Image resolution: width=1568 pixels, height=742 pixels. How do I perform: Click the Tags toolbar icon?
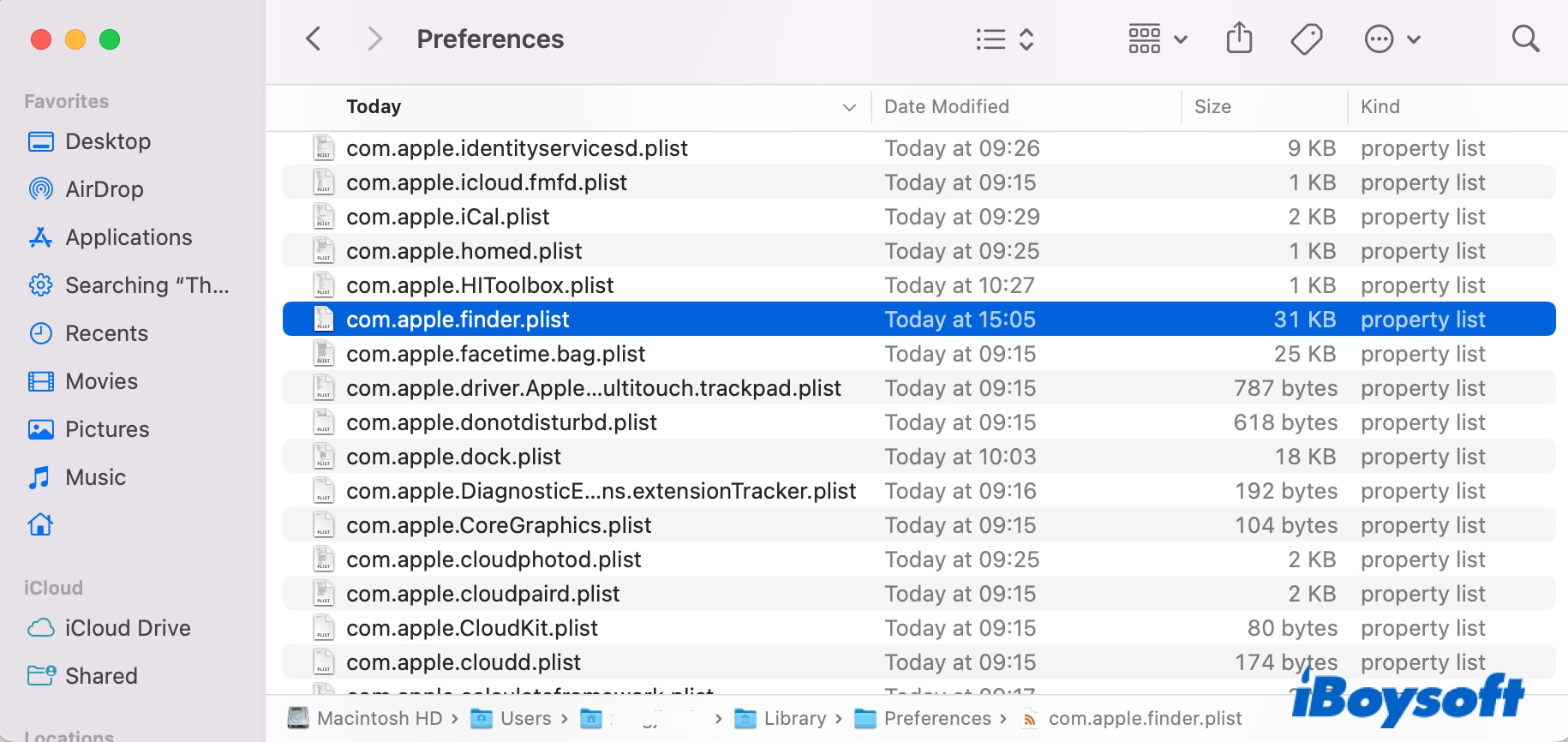(1307, 39)
